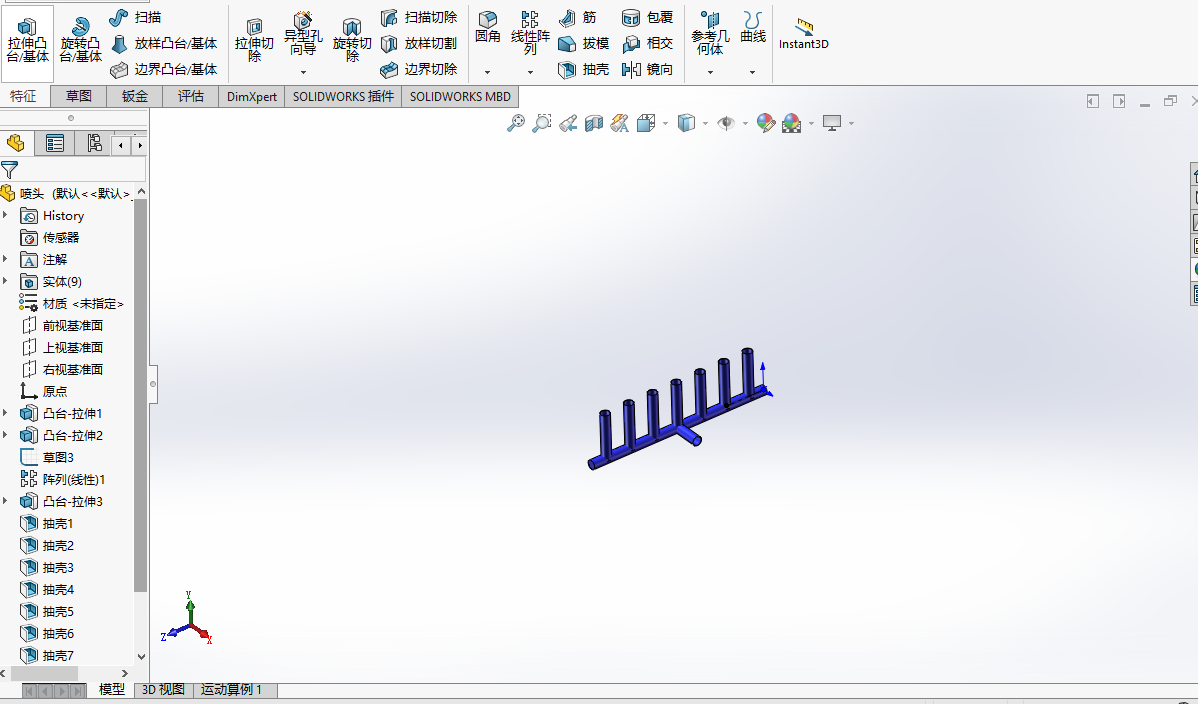
Task: Click the edit appearance color ball icon
Action: tap(766, 123)
